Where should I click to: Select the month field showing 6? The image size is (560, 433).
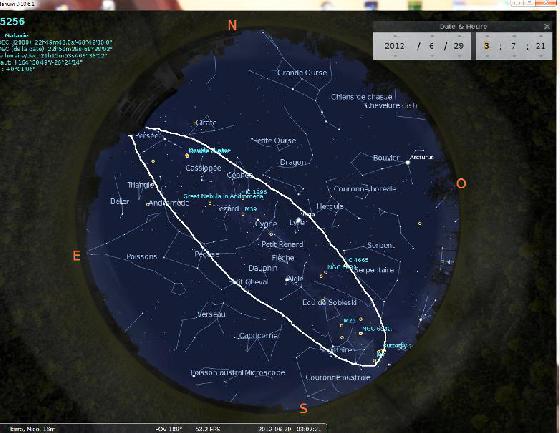[431, 46]
